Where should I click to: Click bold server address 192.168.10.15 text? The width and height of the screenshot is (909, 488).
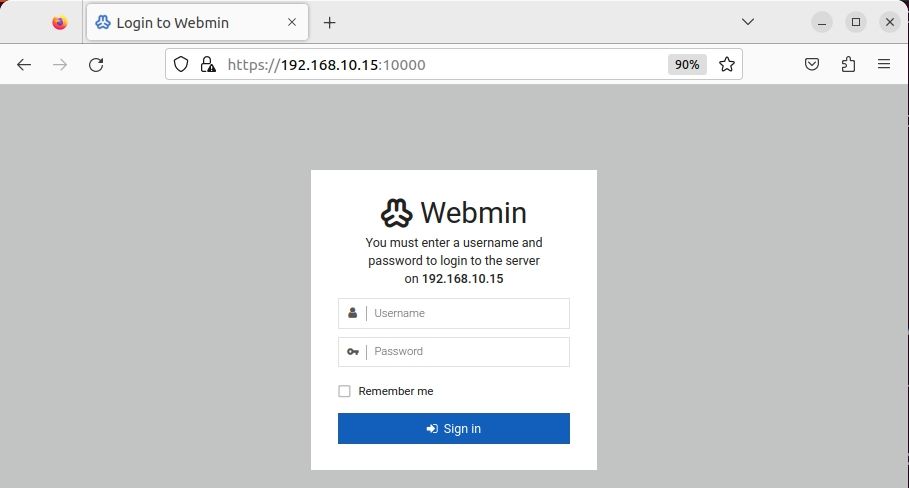[463, 279]
